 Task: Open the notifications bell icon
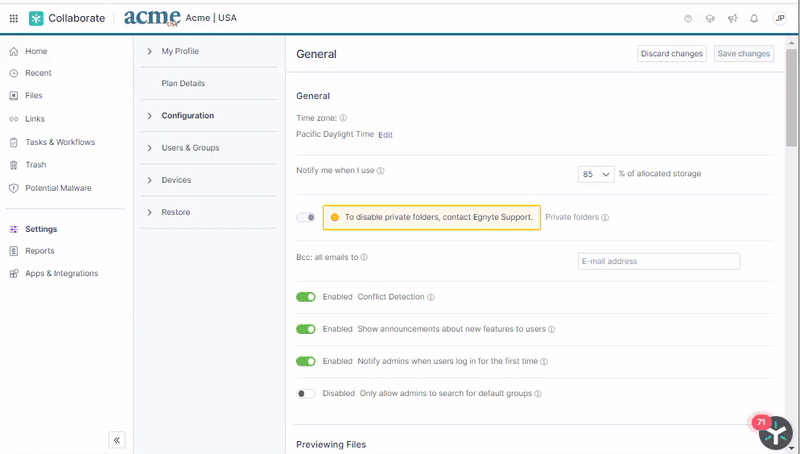pos(754,18)
